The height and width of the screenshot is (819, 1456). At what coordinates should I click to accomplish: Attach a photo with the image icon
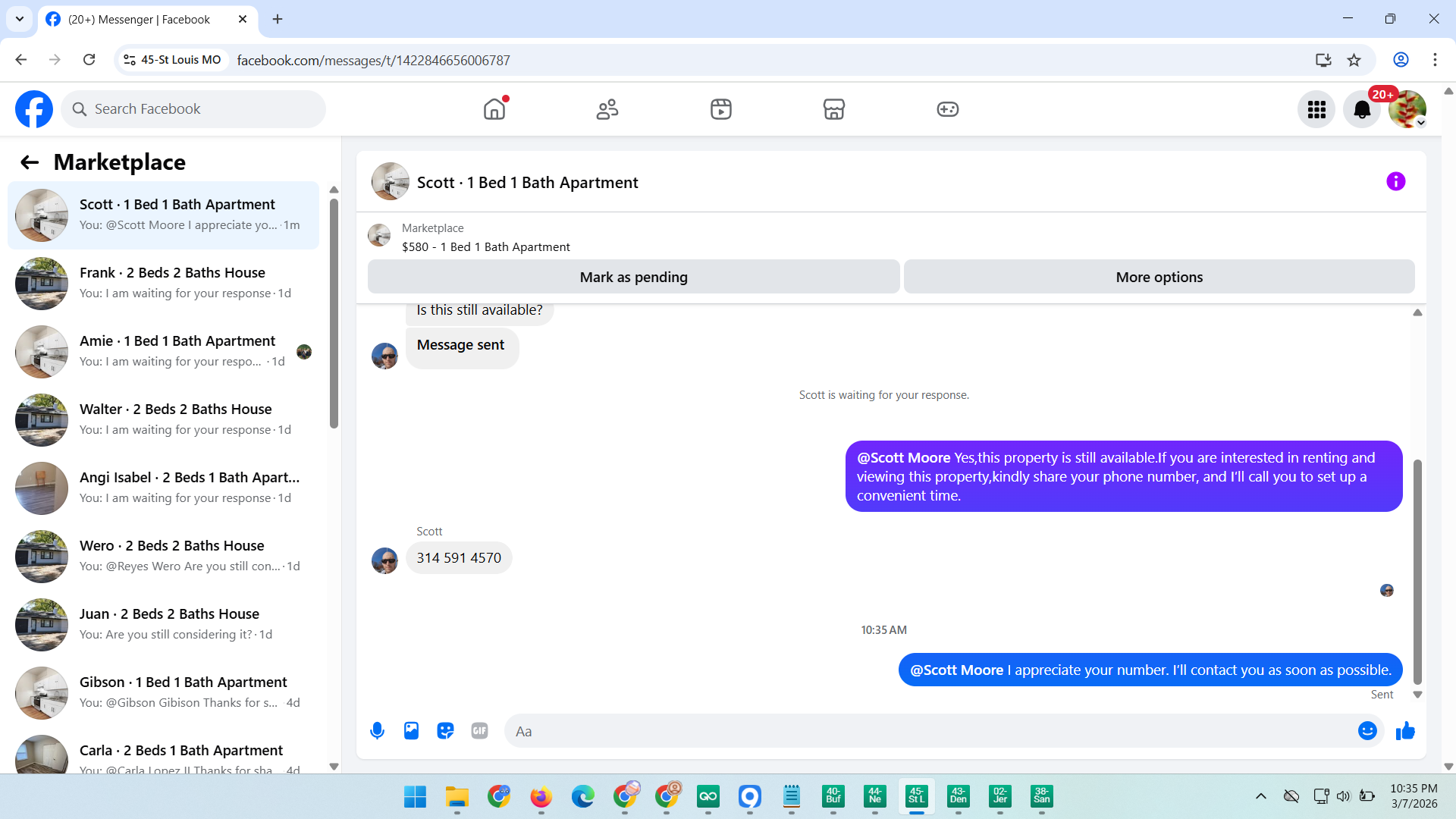pos(411,731)
